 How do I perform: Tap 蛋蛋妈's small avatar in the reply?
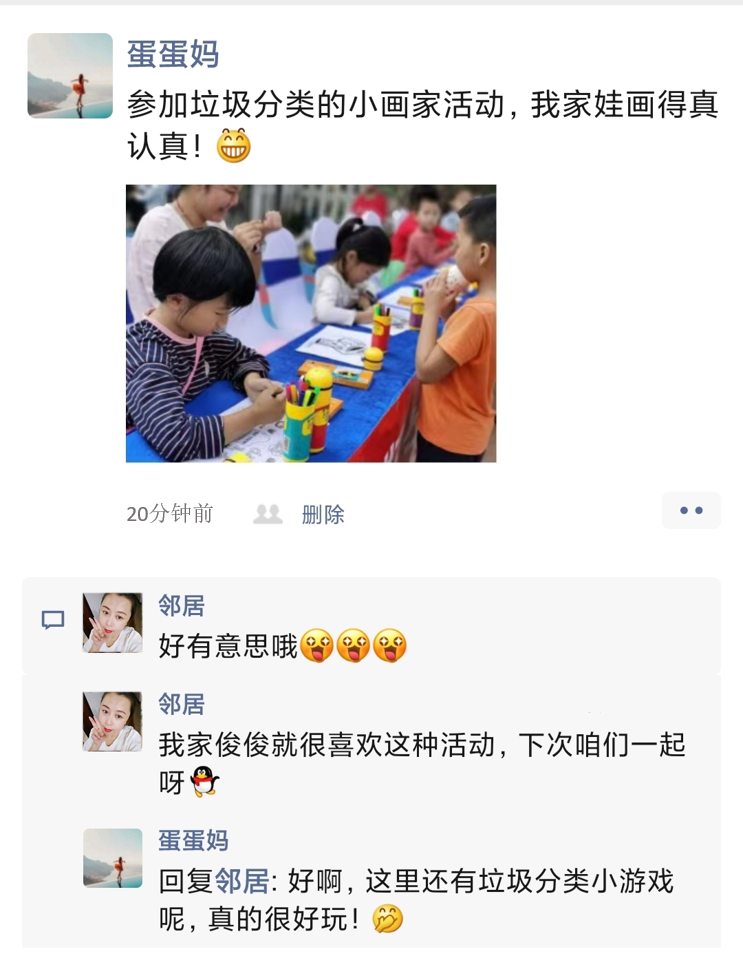pyautogui.click(x=113, y=858)
